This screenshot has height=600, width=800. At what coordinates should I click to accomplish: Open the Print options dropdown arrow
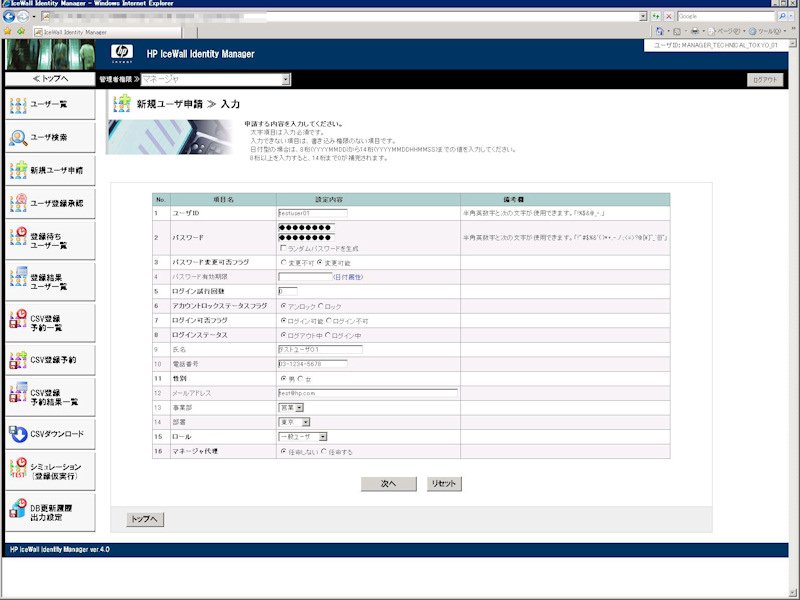(x=704, y=32)
